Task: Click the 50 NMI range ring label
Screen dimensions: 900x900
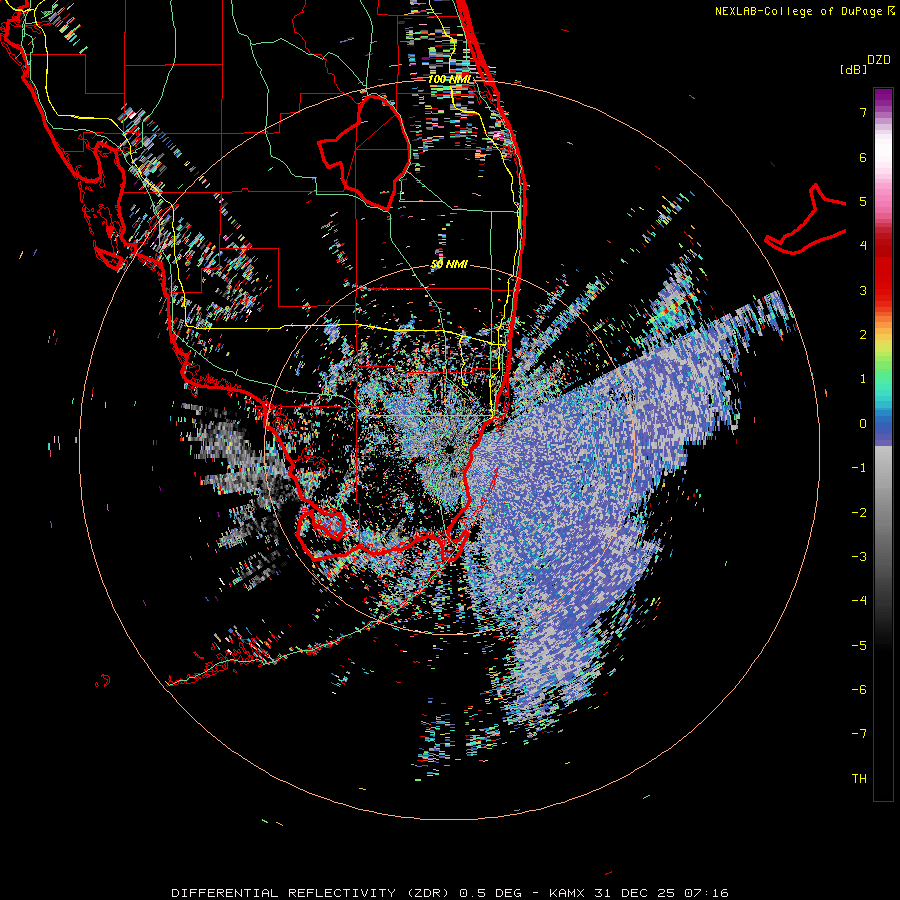Action: (x=449, y=264)
